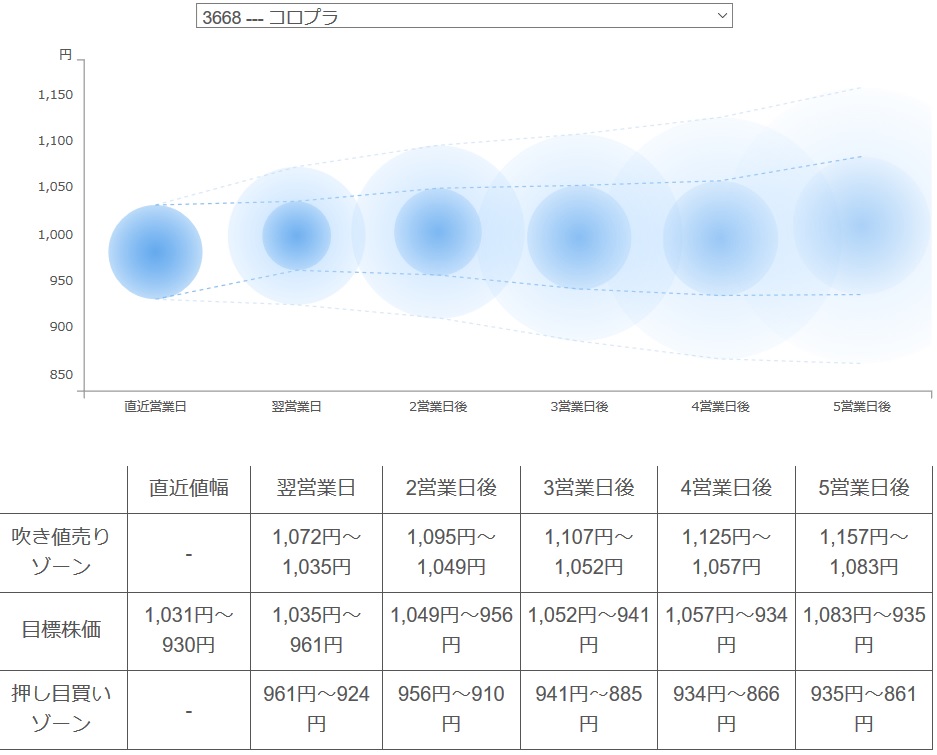937x755 pixels.
Task: Click the 直近営業日 x-axis label
Action: click(x=155, y=406)
